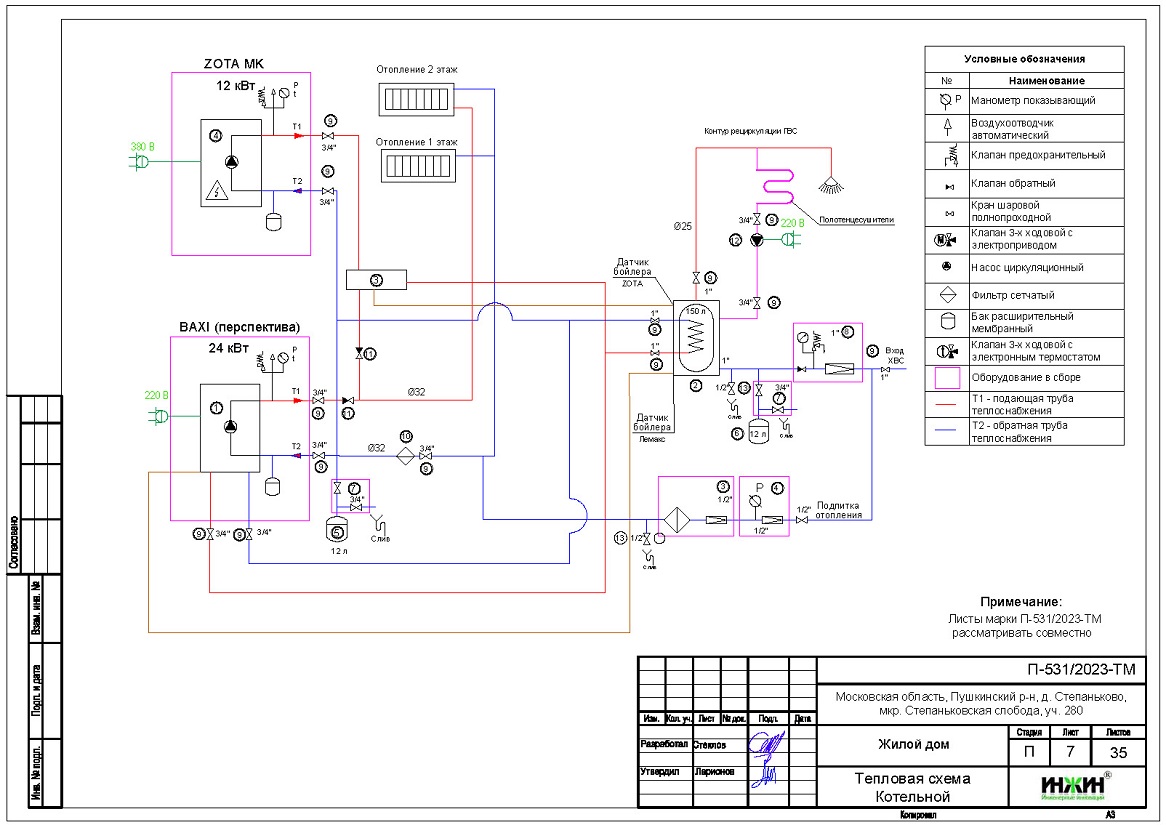The image size is (1166, 825).
Task: Click the circulation pump legend symbol
Action: (x=946, y=268)
